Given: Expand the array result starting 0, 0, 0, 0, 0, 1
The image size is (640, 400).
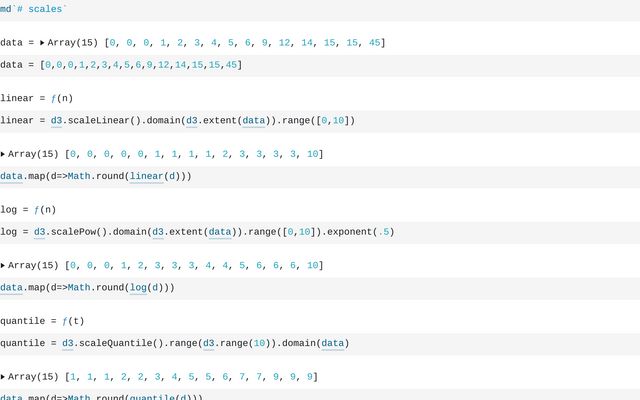Looking at the screenshot, I should [3, 154].
